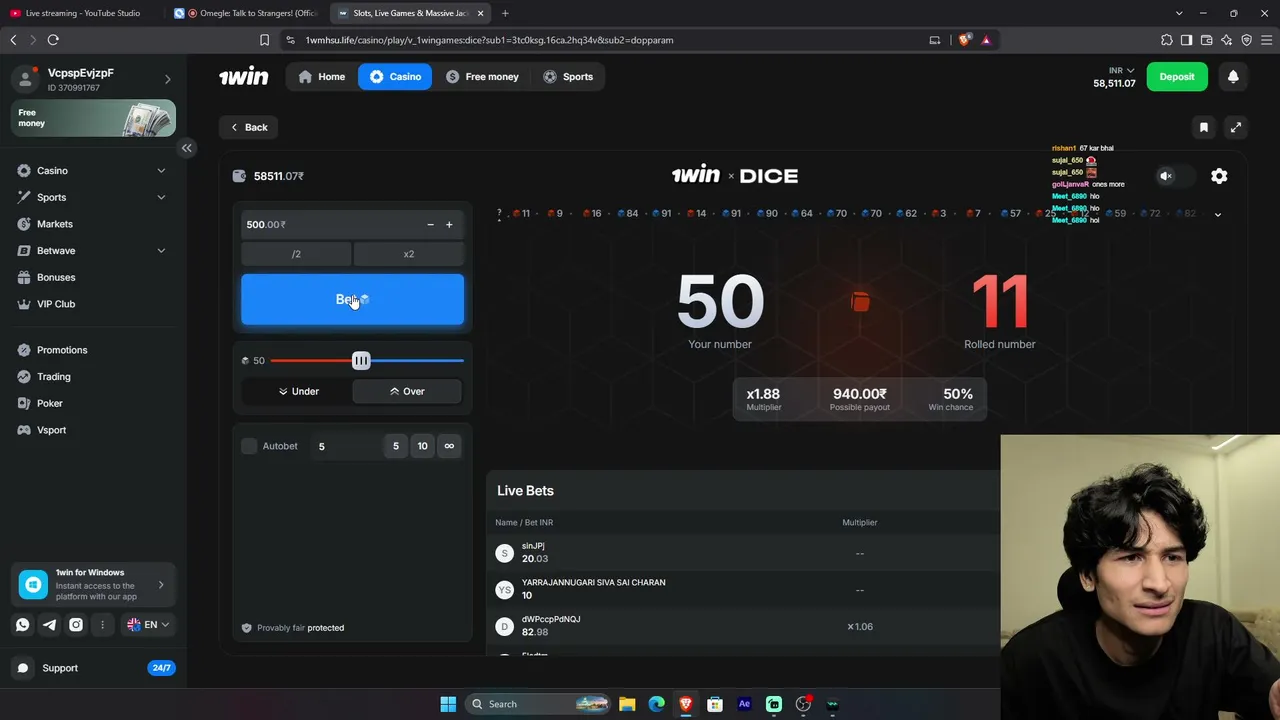This screenshot has width=1280, height=720.
Task: Open the Free money tab
Action: point(482,77)
